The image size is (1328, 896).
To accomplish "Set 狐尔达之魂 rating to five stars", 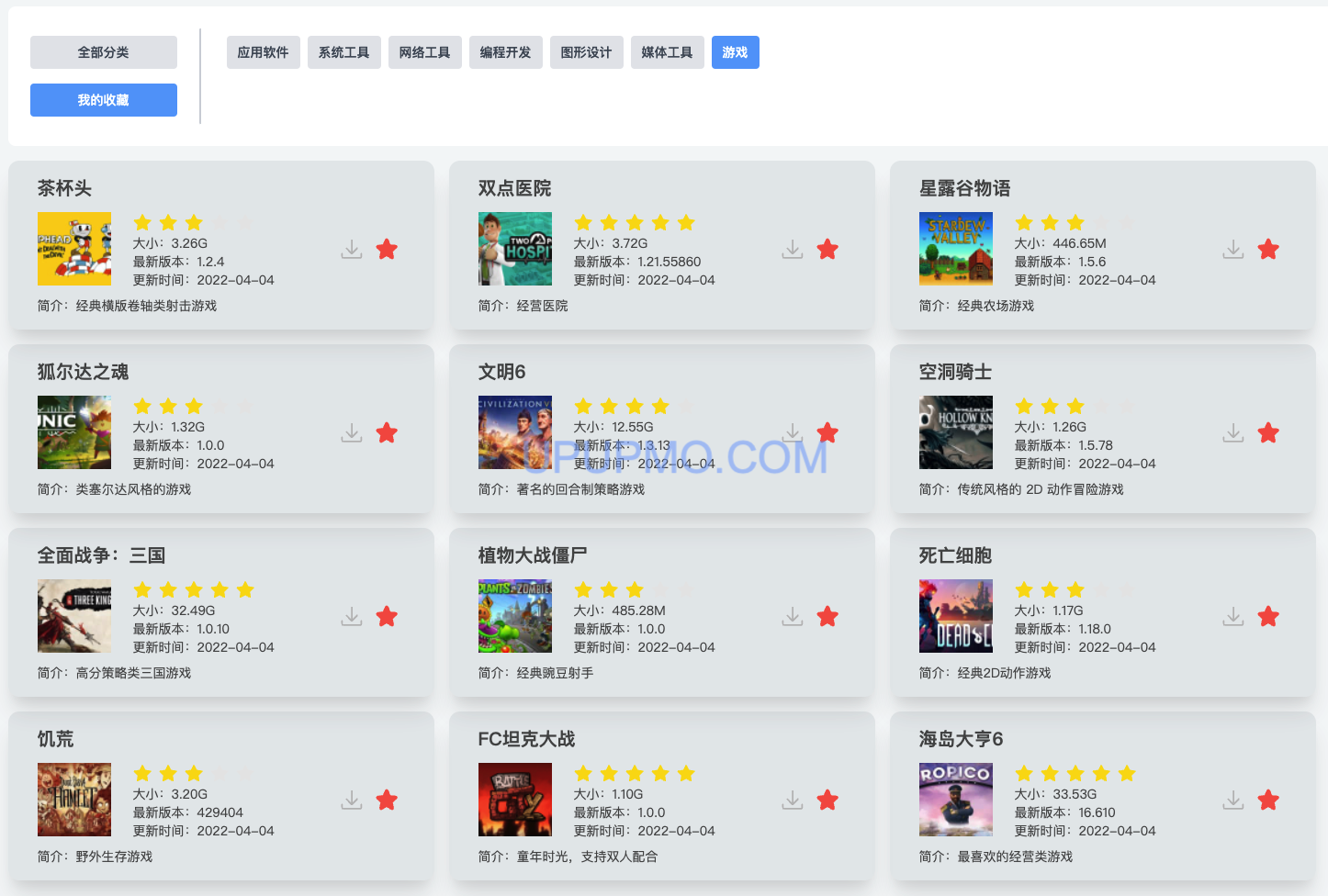I will click(245, 406).
